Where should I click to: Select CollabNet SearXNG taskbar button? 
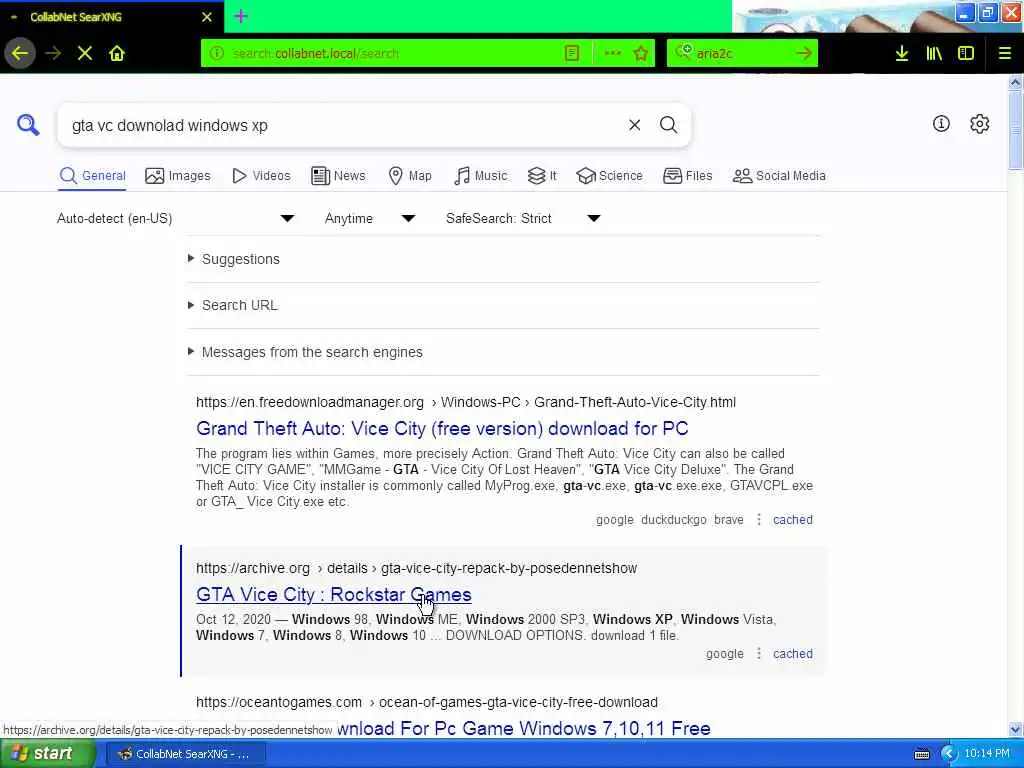coord(185,754)
